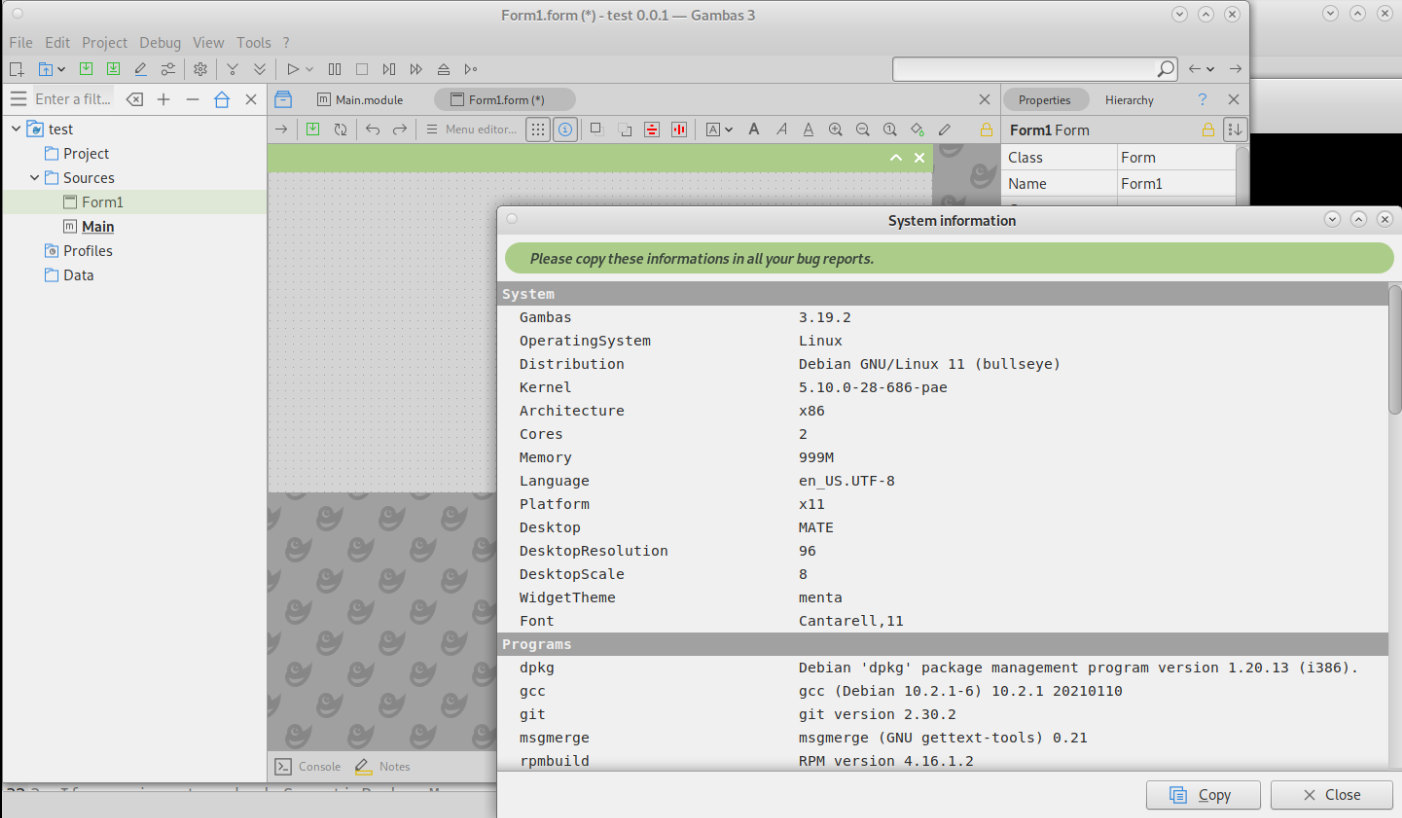Click the form editor Undo arrow
1402x818 pixels.
click(x=372, y=129)
